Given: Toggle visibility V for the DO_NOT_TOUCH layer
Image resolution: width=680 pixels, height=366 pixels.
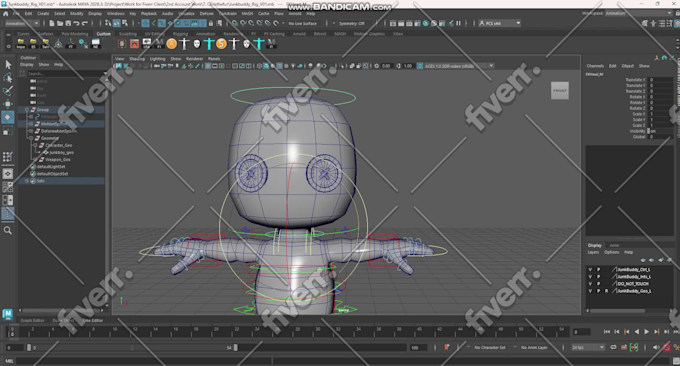Looking at the screenshot, I should [x=590, y=284].
